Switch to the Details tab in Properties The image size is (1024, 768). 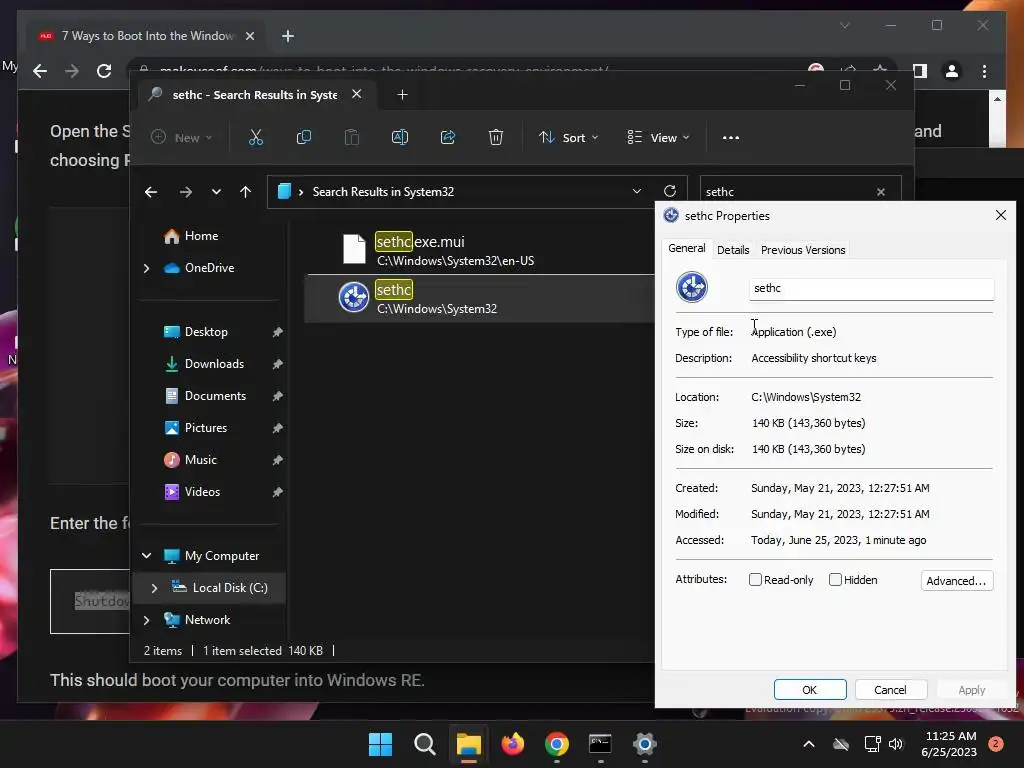pos(733,250)
